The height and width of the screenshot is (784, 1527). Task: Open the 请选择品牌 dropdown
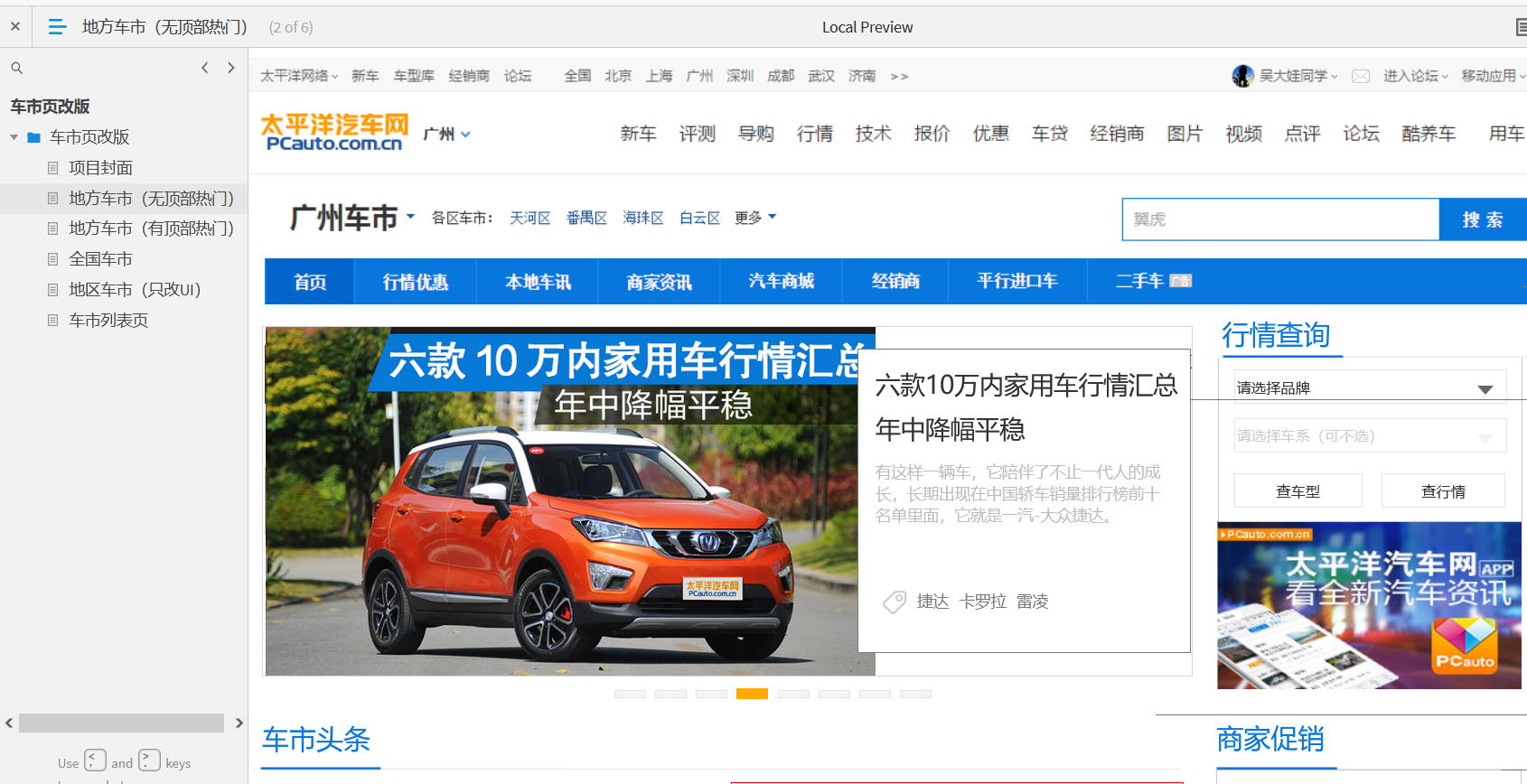[x=1370, y=387]
